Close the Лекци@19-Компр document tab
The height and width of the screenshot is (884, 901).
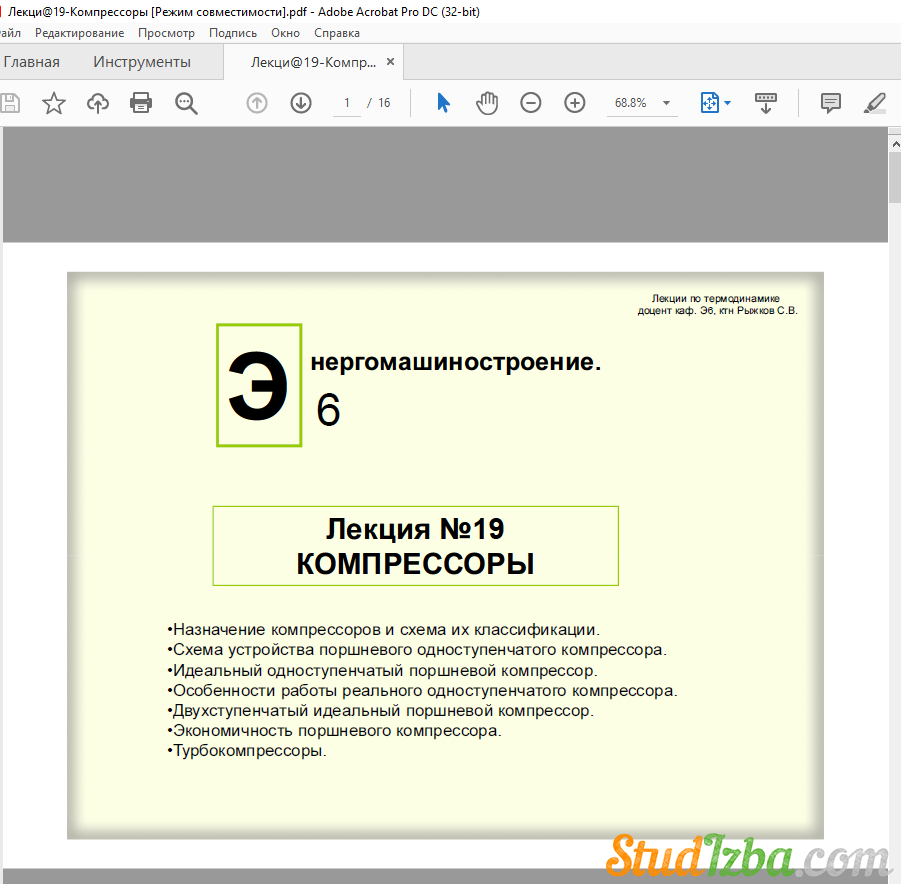[391, 62]
